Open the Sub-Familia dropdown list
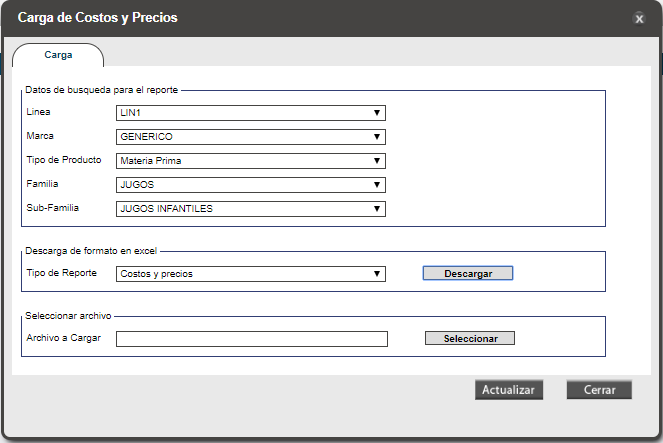The height and width of the screenshot is (443, 663). click(x=250, y=208)
